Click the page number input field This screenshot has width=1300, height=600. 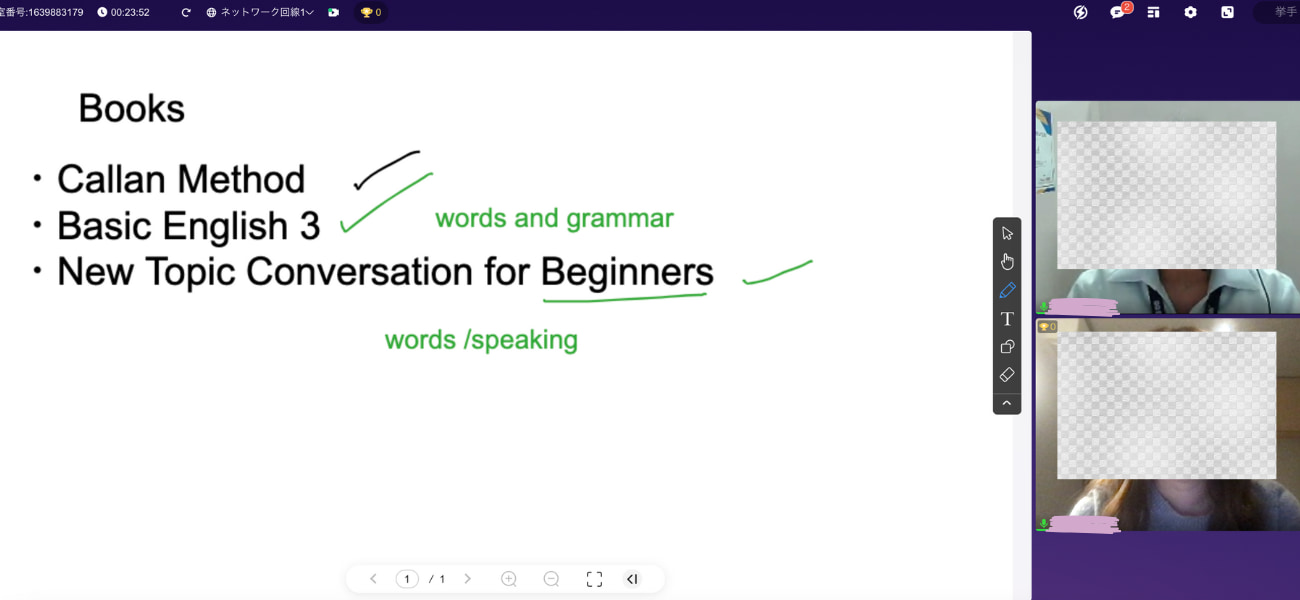(407, 579)
